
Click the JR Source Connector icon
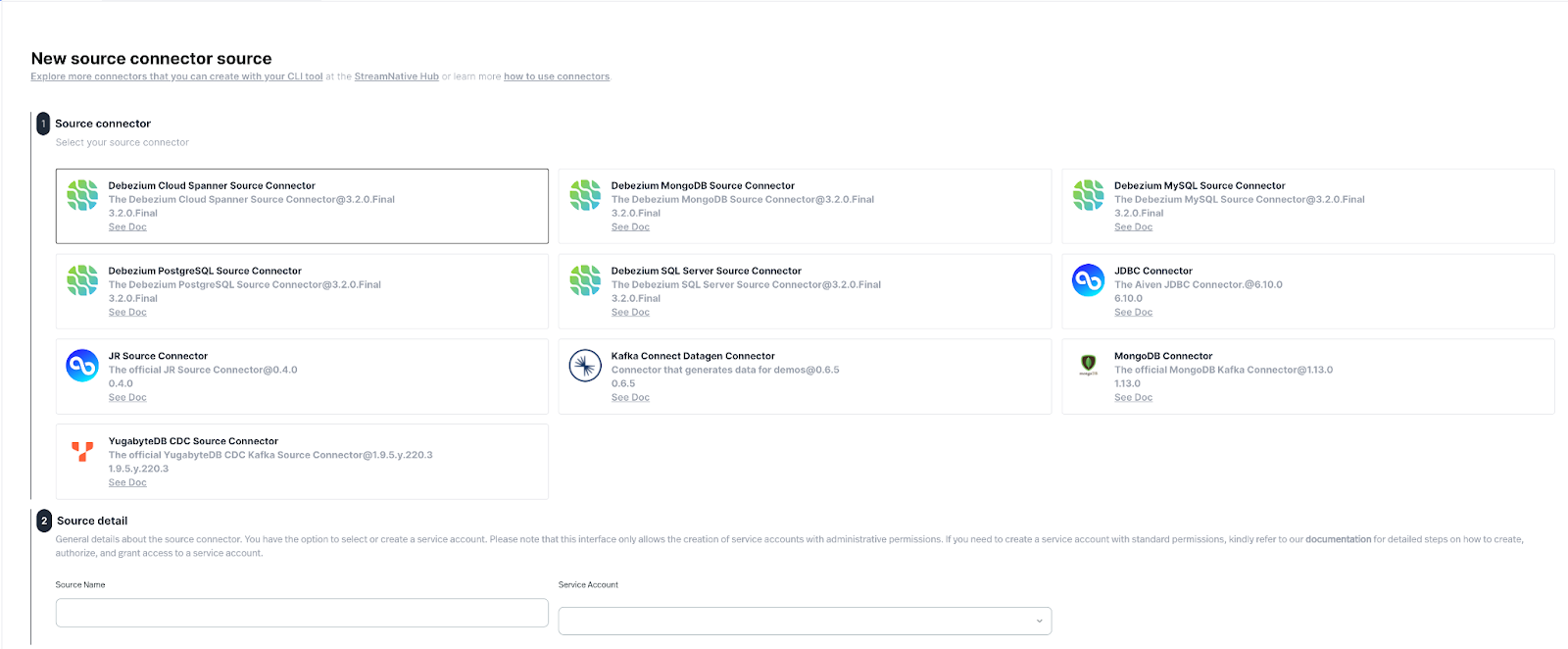82,366
